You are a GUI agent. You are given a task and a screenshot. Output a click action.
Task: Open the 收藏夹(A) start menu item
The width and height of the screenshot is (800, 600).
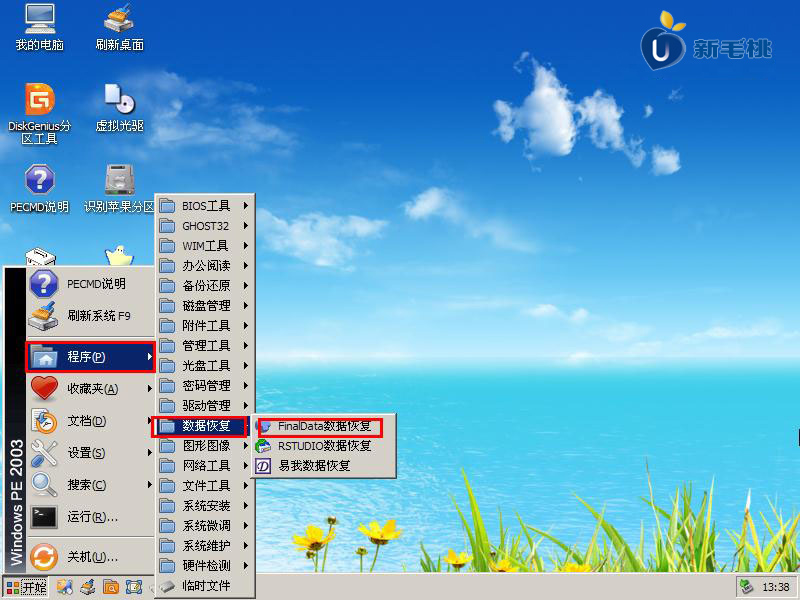[x=91, y=389]
